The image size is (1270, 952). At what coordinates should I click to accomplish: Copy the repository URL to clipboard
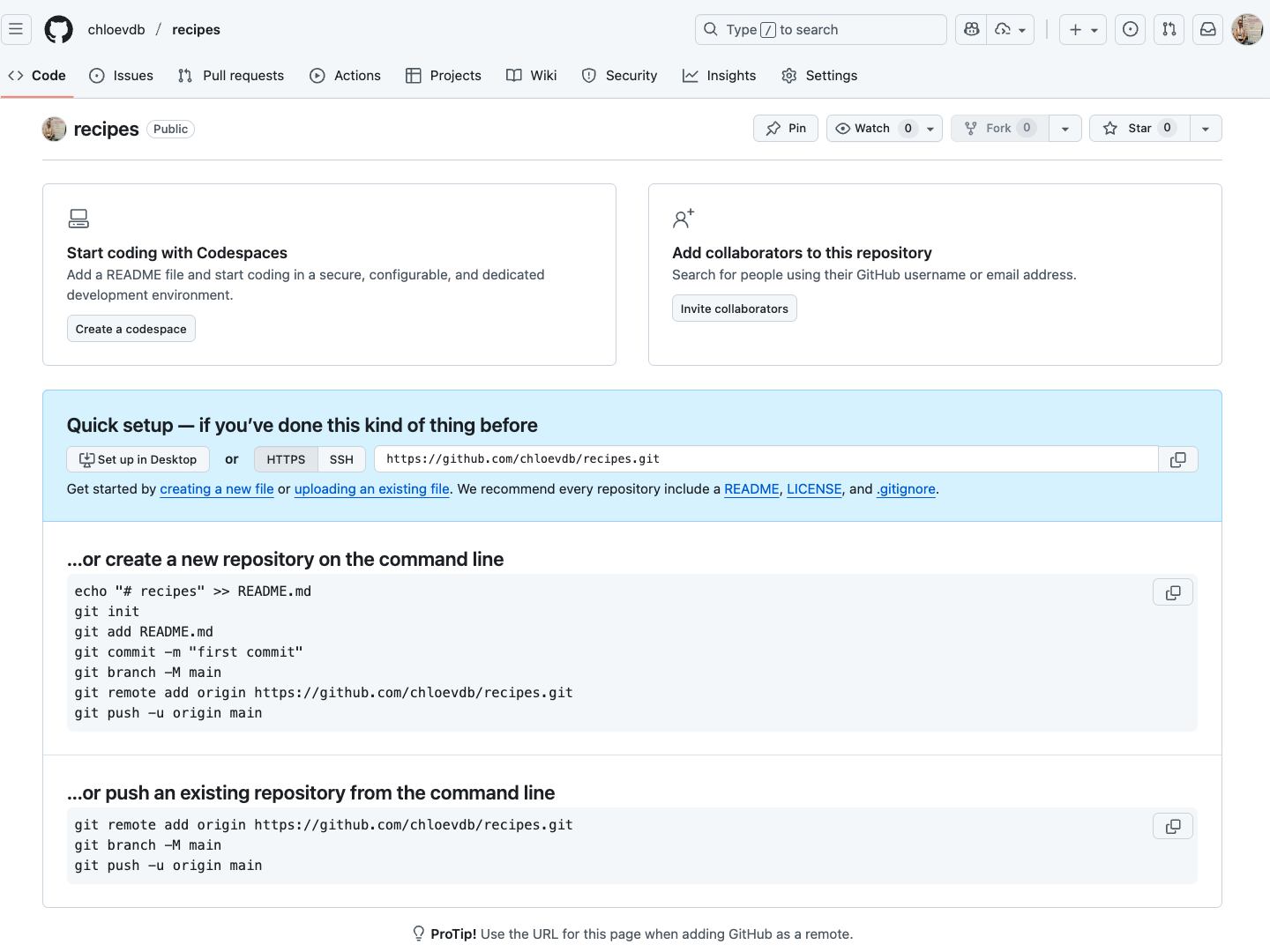click(x=1177, y=459)
